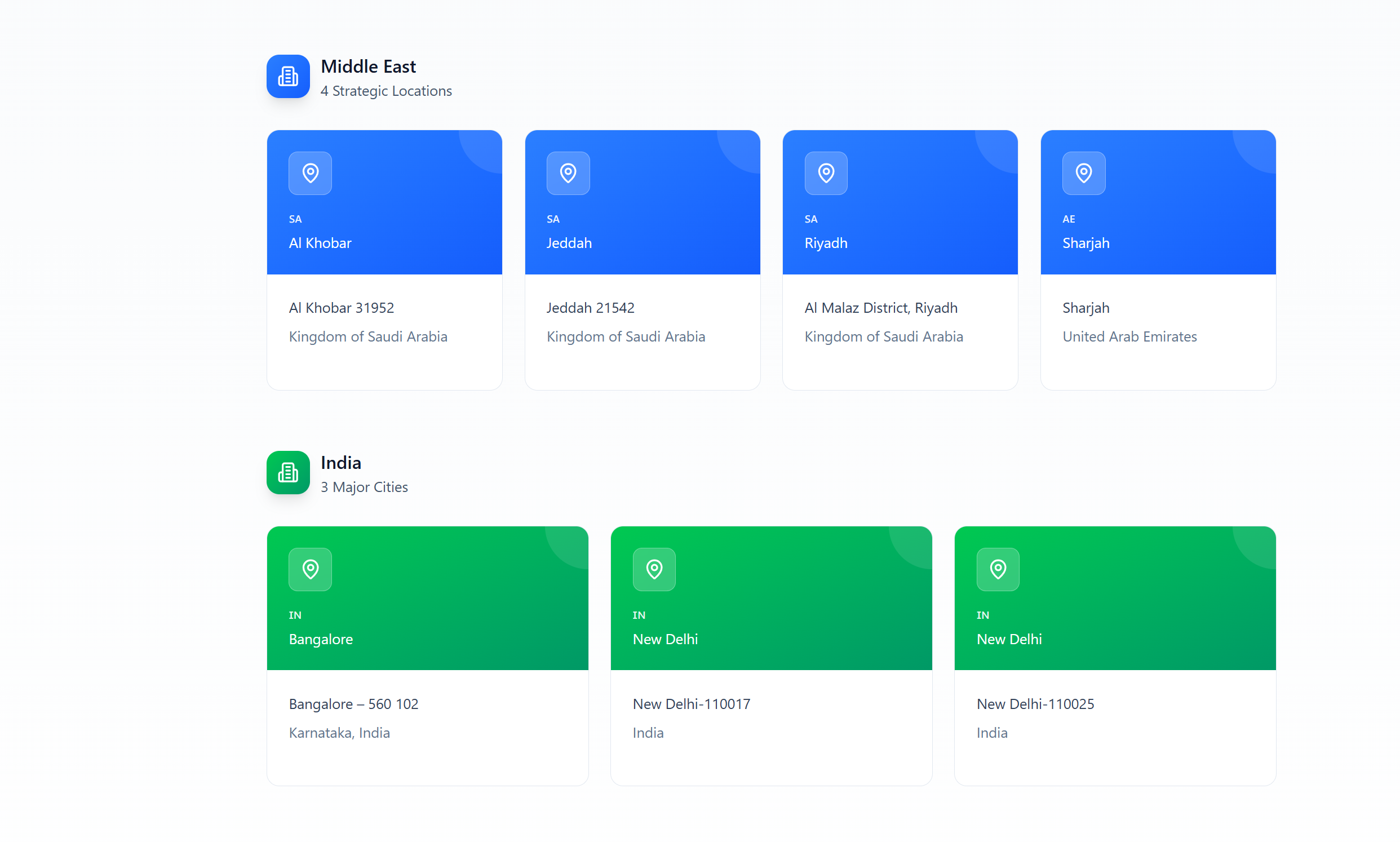Click the Bangalore location pin icon
The width and height of the screenshot is (1400, 842).
click(310, 569)
